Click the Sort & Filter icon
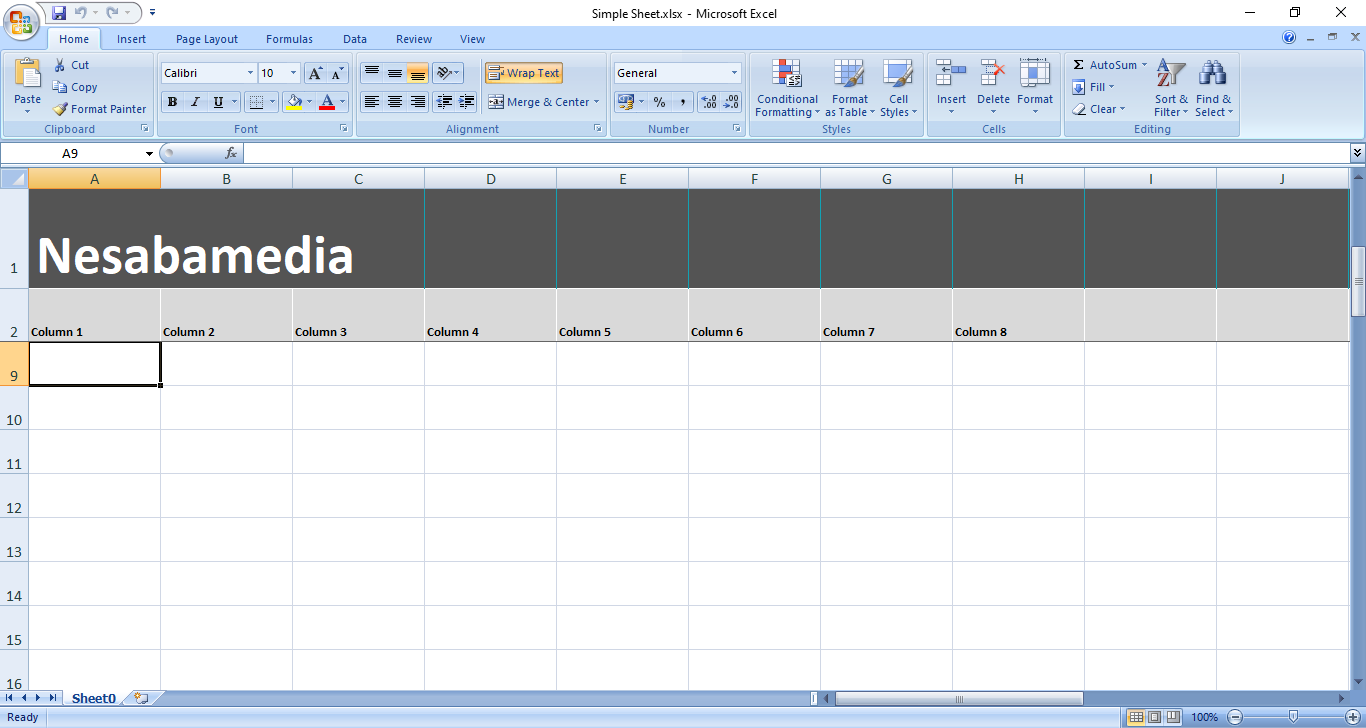This screenshot has width=1366, height=728. pos(1170,74)
